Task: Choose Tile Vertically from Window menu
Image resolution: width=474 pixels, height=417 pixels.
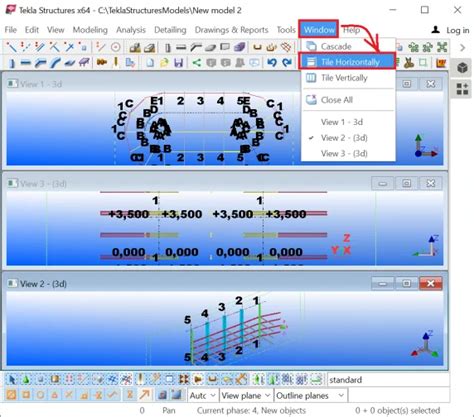Action: (348, 78)
